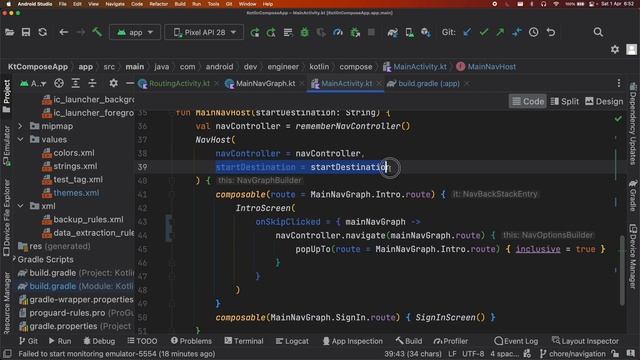The width and height of the screenshot is (640, 360).
Task: Select opened file target icon in project panel
Action: pos(59,83)
